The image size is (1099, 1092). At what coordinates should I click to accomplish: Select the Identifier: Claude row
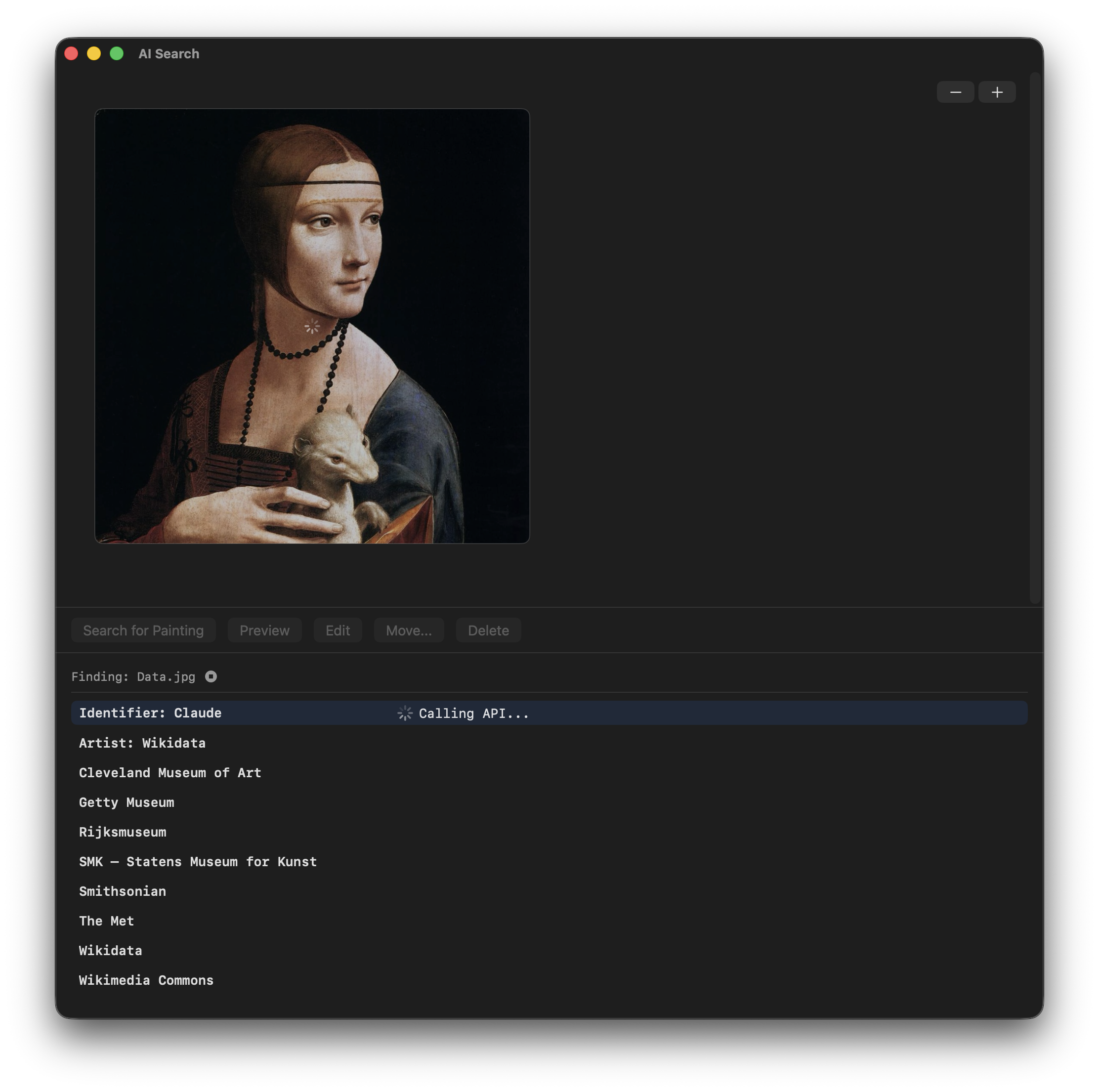click(x=549, y=713)
